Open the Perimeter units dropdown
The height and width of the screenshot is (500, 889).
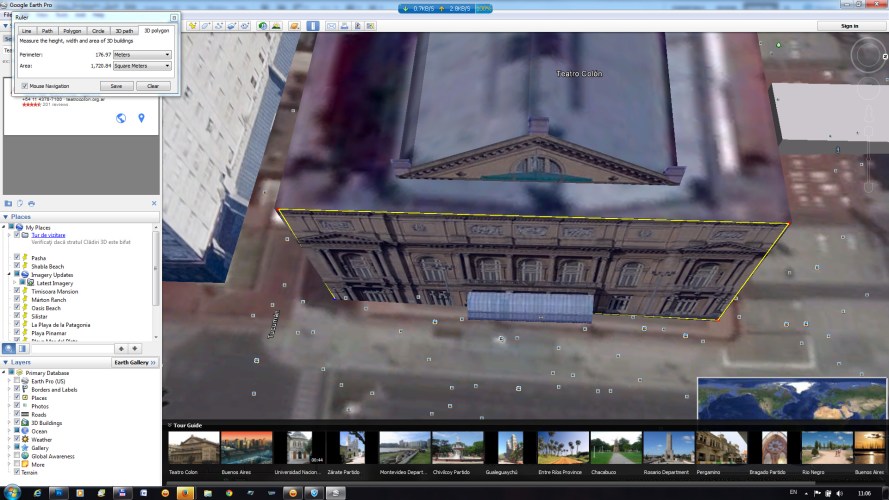[x=141, y=54]
